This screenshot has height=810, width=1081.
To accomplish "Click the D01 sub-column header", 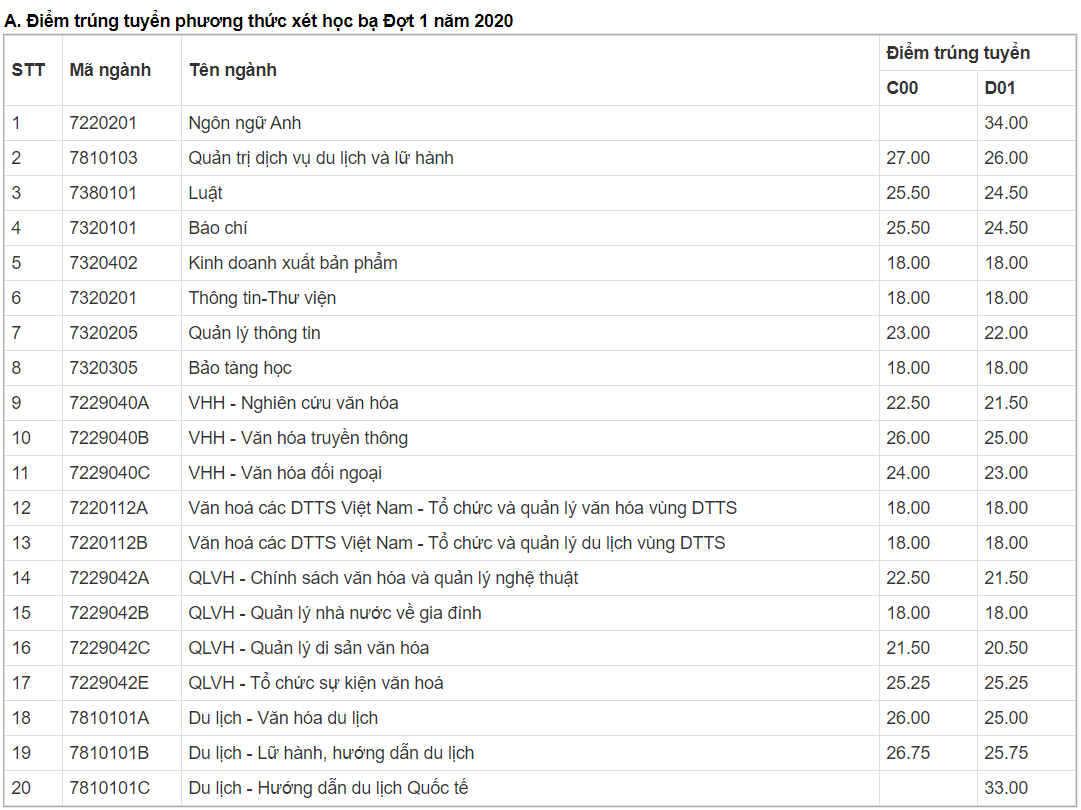I will click(1000, 88).
